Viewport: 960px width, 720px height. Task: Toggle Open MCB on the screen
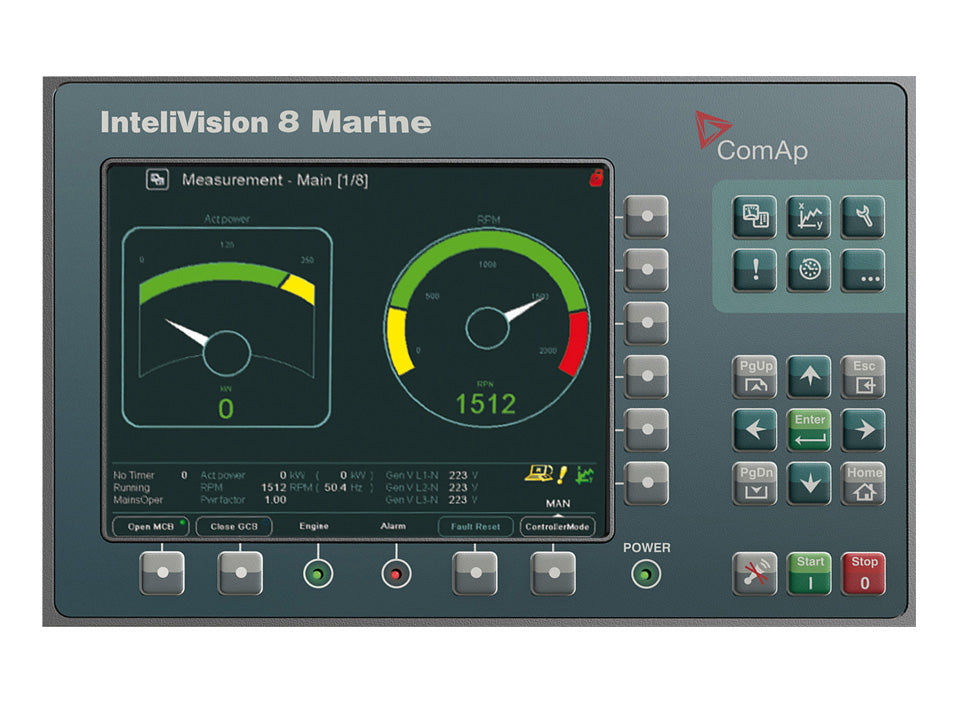150,526
